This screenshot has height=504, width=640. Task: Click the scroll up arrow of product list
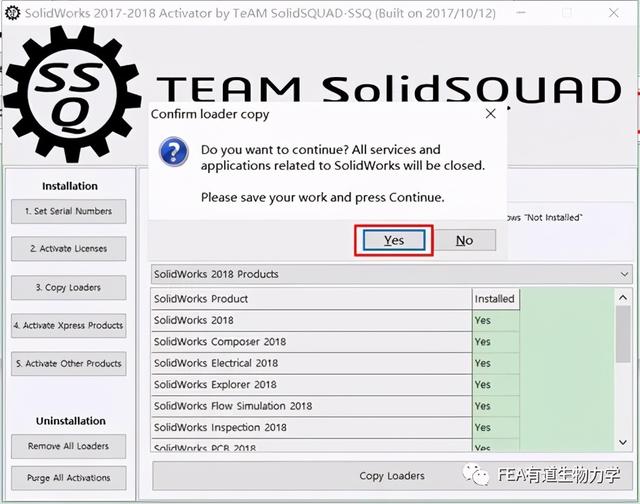click(x=623, y=298)
